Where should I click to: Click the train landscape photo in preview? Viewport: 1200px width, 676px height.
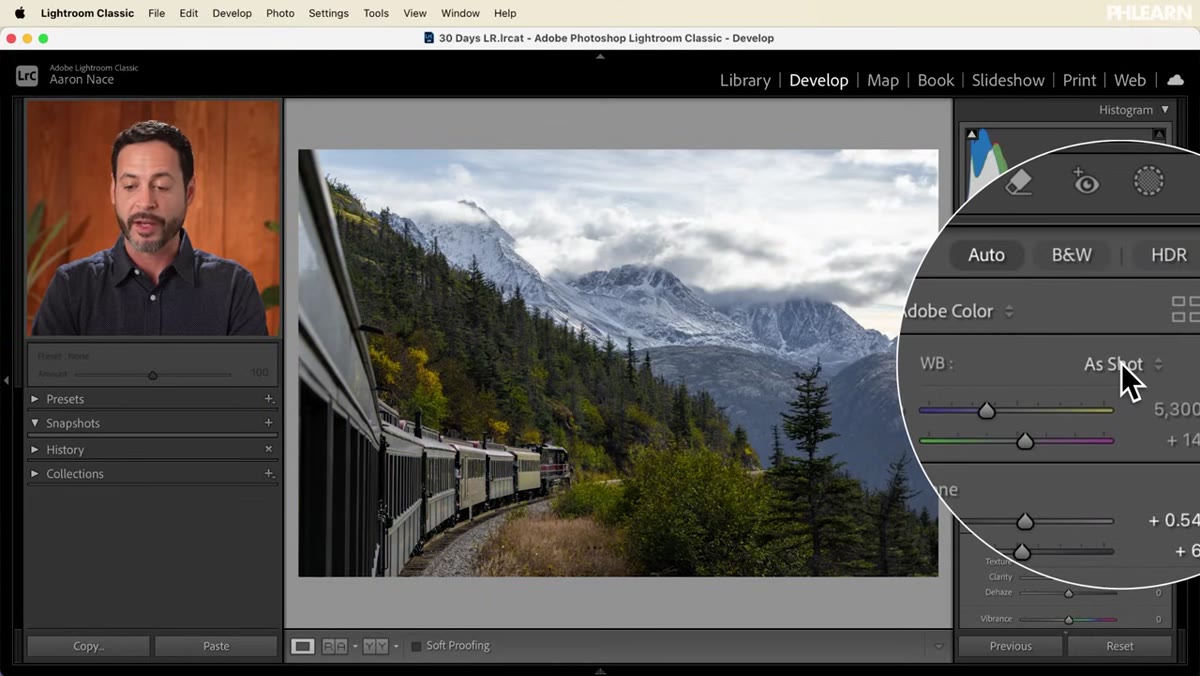(618, 363)
